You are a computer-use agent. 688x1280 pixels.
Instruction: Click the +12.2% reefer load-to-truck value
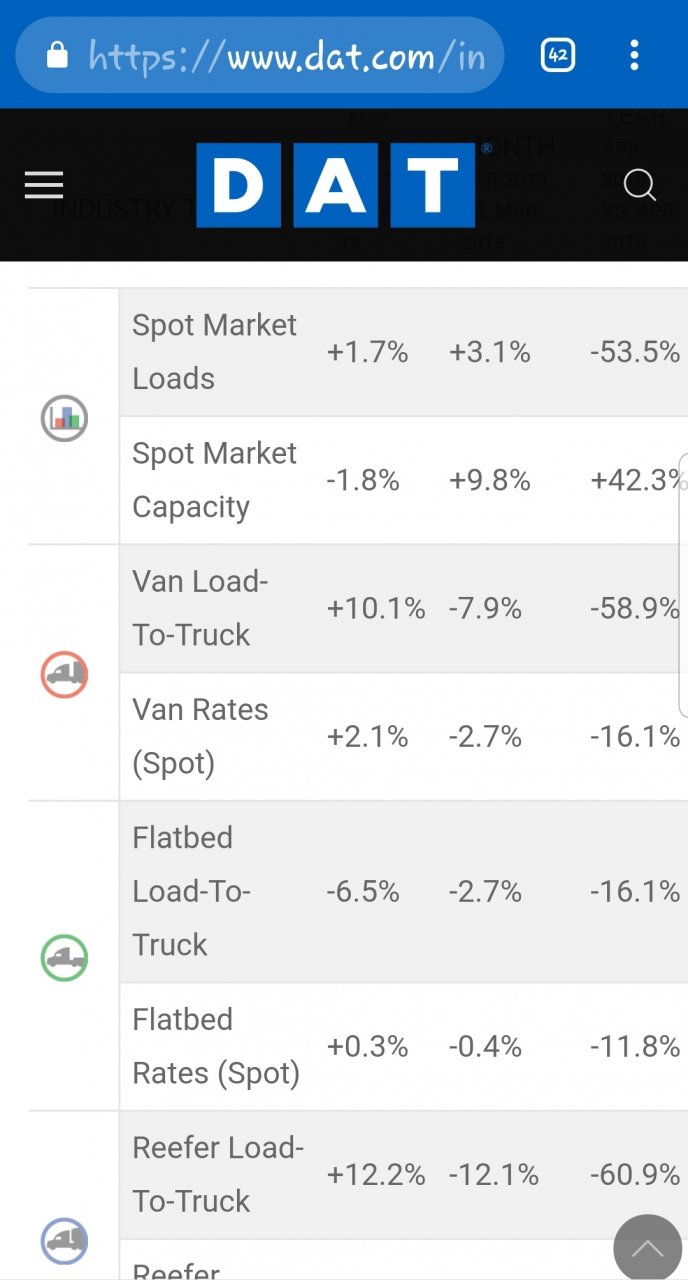click(x=375, y=1175)
